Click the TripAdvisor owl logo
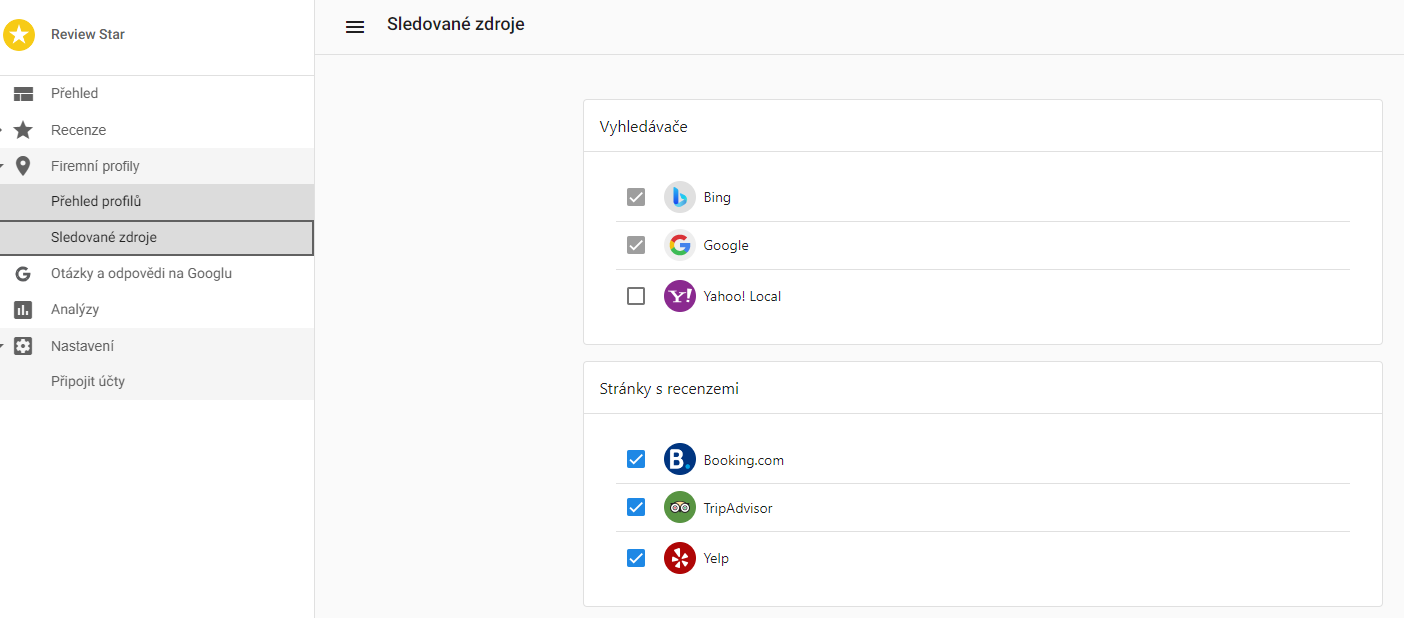The image size is (1404, 618). pos(680,507)
